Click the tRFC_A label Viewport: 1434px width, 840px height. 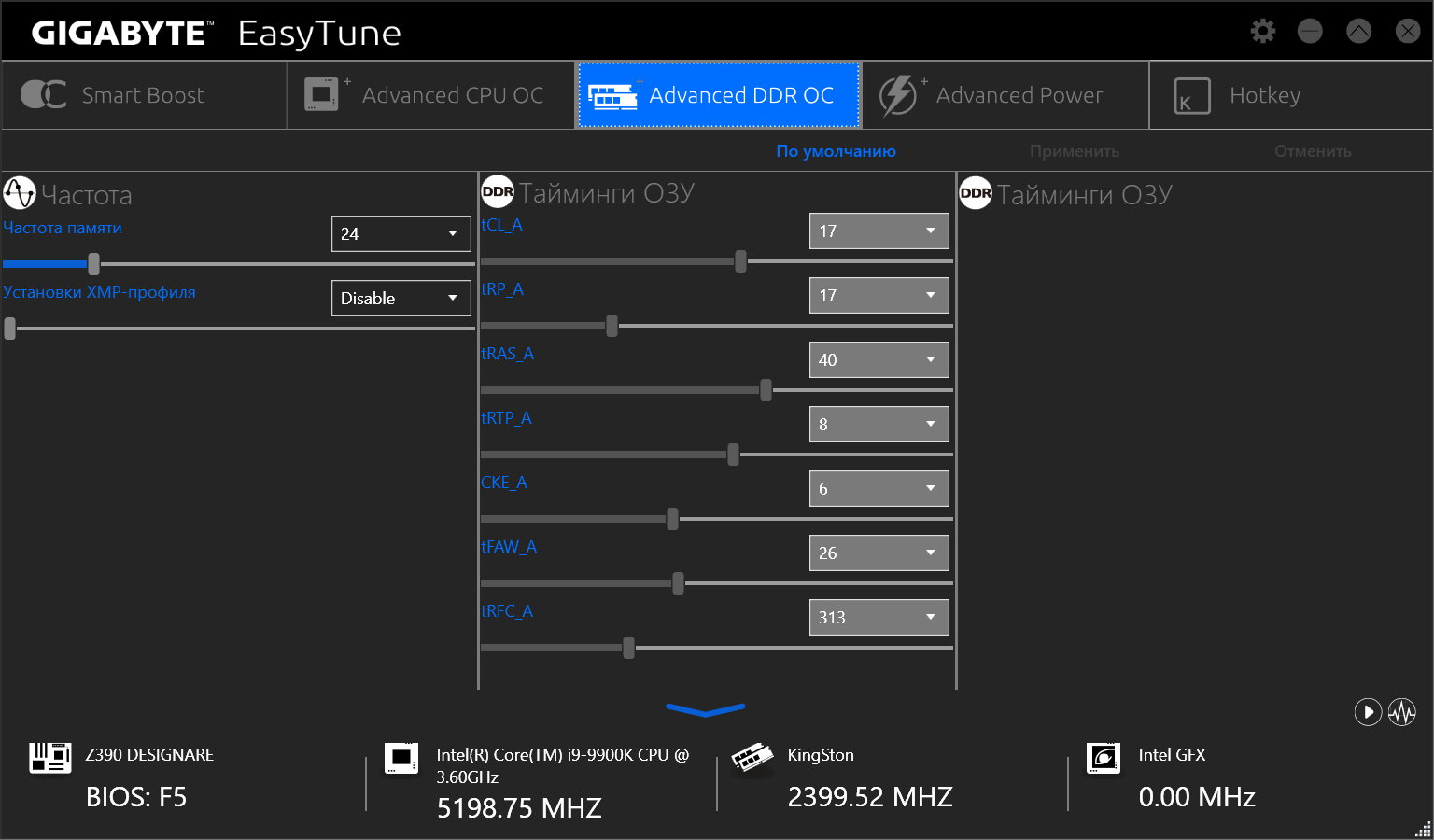pyautogui.click(x=507, y=611)
